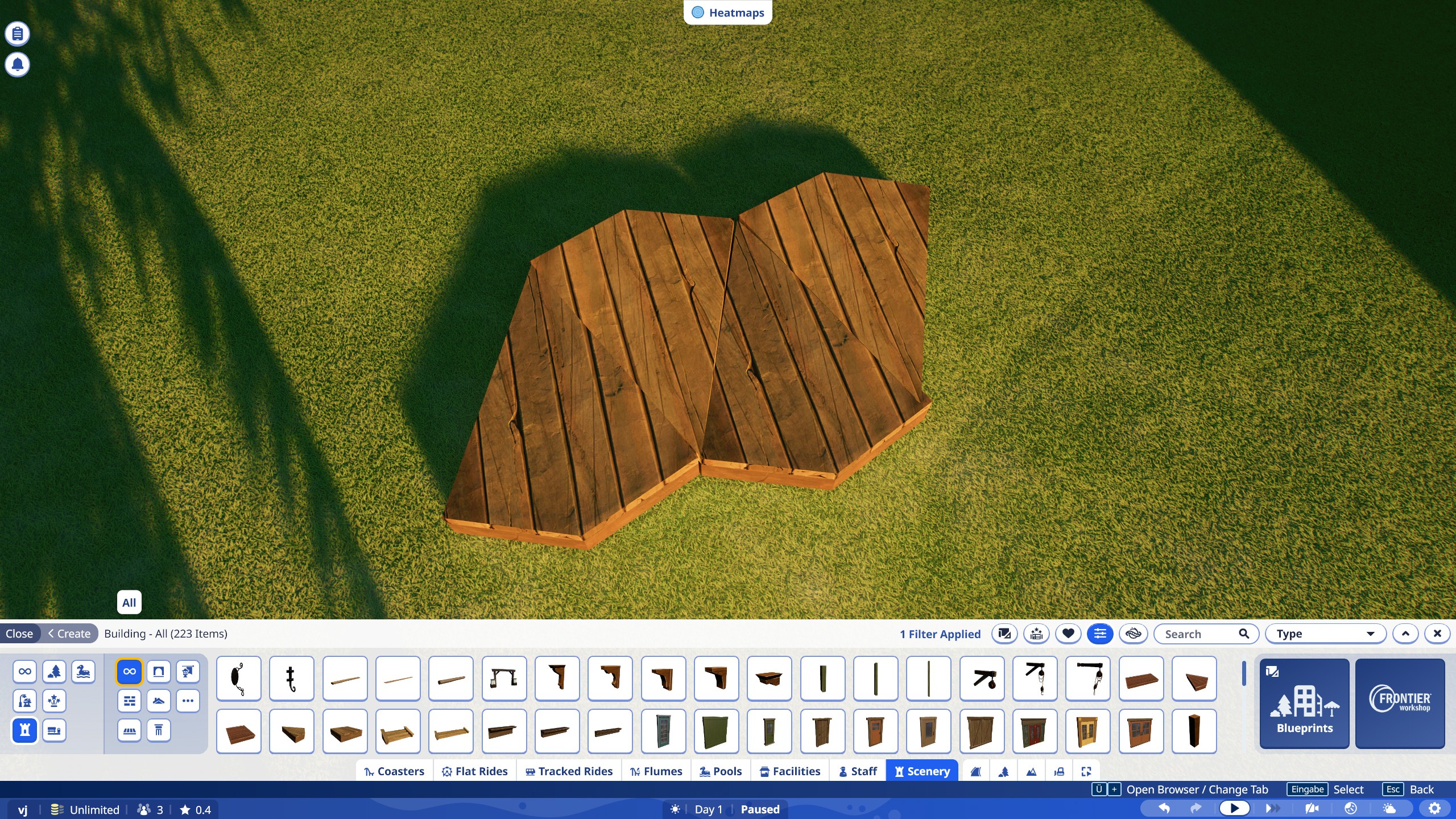
Task: Toggle the themed stage filter button
Action: point(1037,634)
